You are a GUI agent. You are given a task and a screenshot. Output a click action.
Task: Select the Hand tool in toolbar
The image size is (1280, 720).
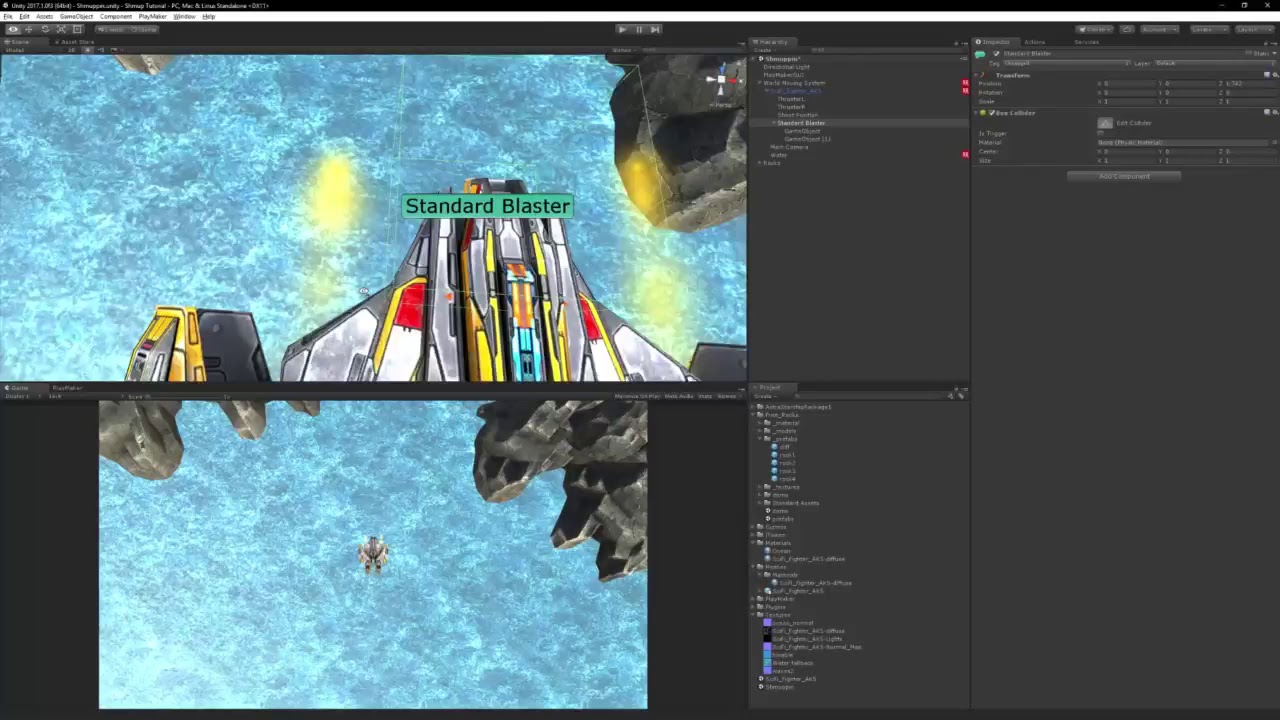13,29
